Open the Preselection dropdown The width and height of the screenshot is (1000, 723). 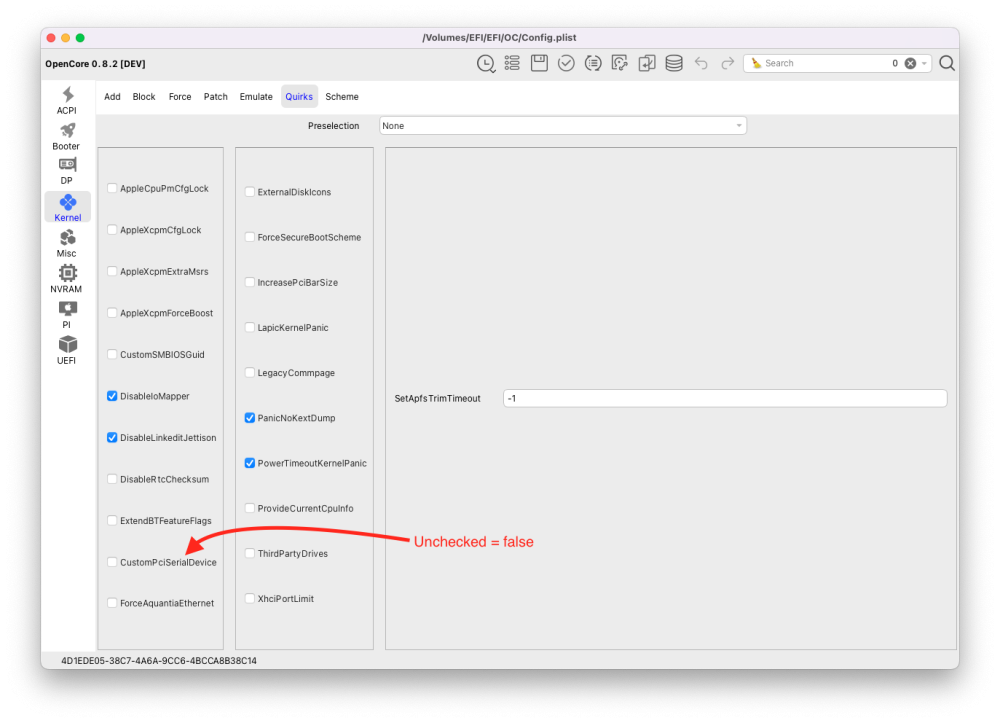coord(562,126)
